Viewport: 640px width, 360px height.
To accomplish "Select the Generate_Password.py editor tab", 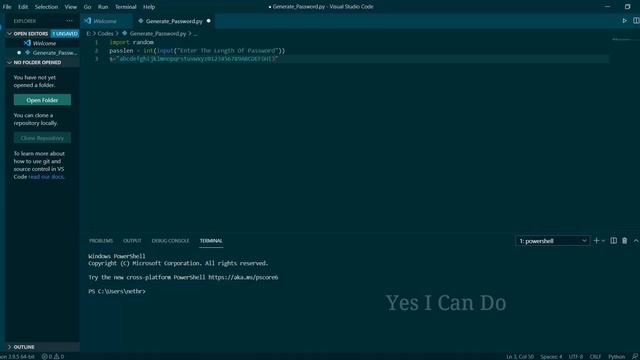I will pos(174,21).
